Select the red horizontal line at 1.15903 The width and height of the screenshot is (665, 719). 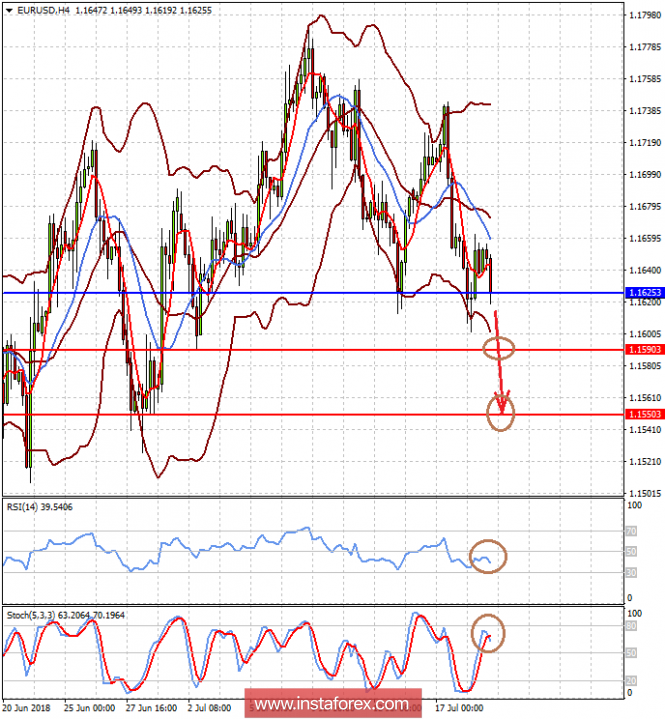[313, 350]
